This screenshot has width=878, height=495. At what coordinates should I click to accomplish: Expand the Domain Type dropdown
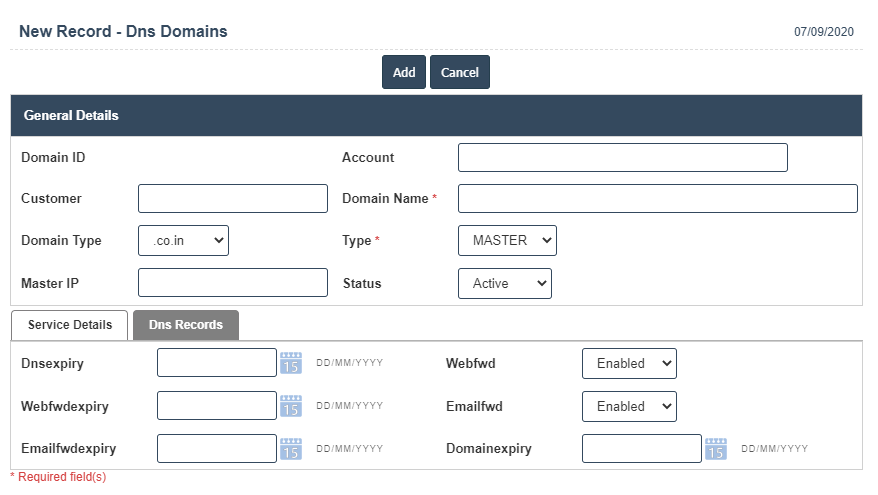(183, 241)
